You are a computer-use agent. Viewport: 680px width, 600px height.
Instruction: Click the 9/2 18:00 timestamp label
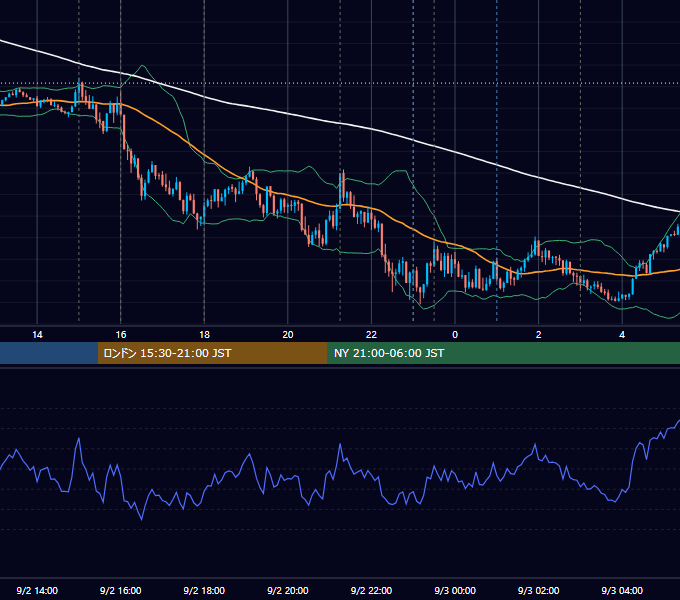(x=204, y=590)
